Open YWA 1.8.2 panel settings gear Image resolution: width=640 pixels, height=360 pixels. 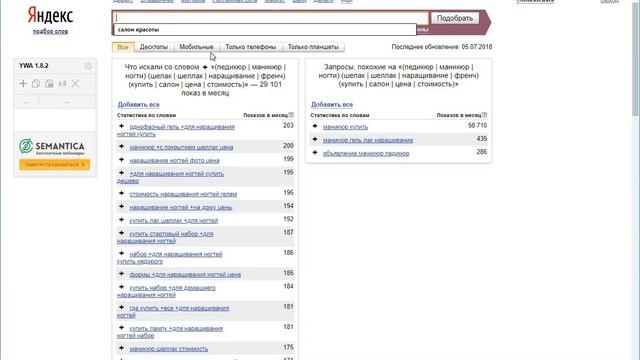coord(88,66)
